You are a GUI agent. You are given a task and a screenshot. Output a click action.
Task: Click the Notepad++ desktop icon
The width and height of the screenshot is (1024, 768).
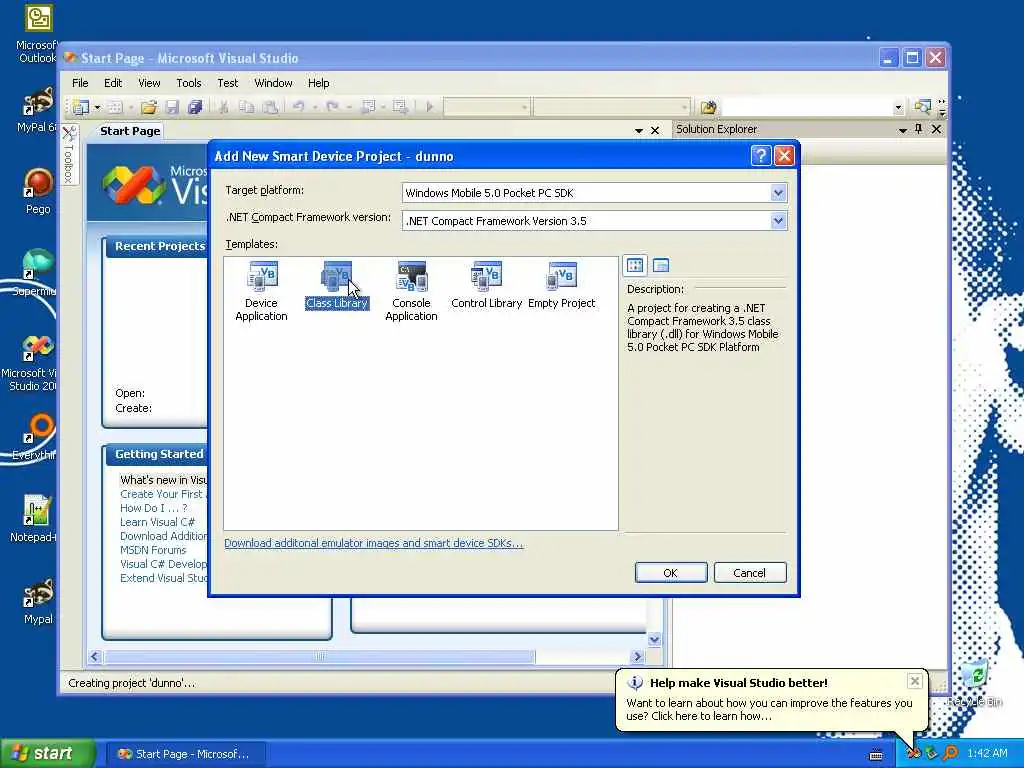pyautogui.click(x=34, y=519)
